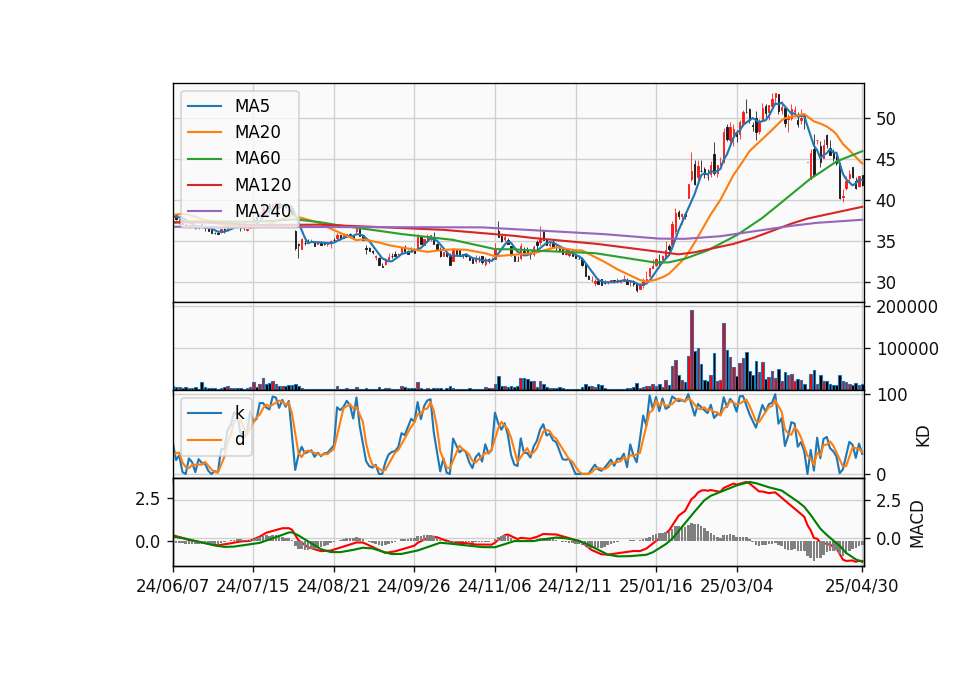
Task: Click the d legend label in KD panel
Action: pos(240,439)
